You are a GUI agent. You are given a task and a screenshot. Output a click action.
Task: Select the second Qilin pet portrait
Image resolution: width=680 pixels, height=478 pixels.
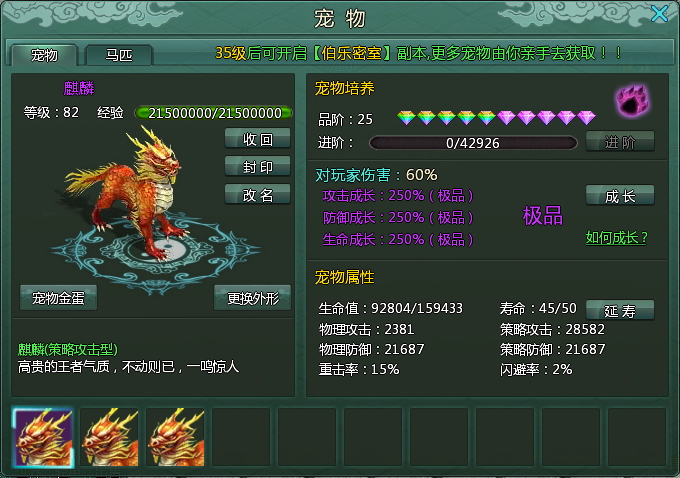109,437
